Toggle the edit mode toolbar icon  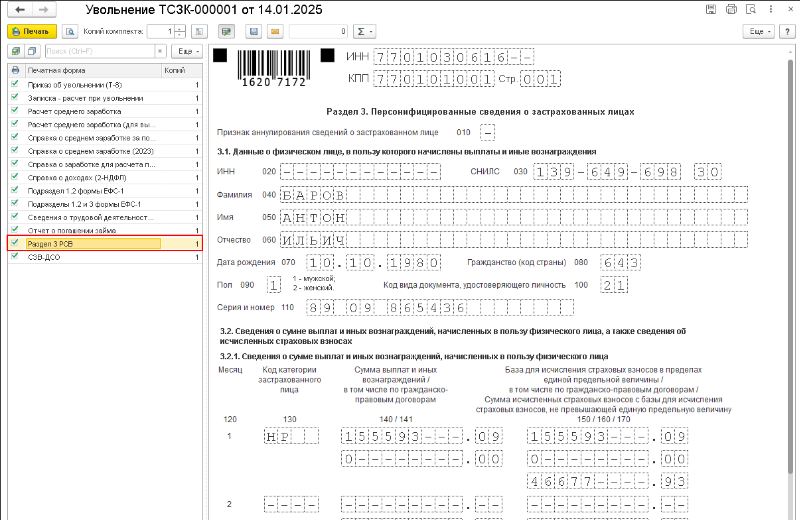click(x=226, y=32)
